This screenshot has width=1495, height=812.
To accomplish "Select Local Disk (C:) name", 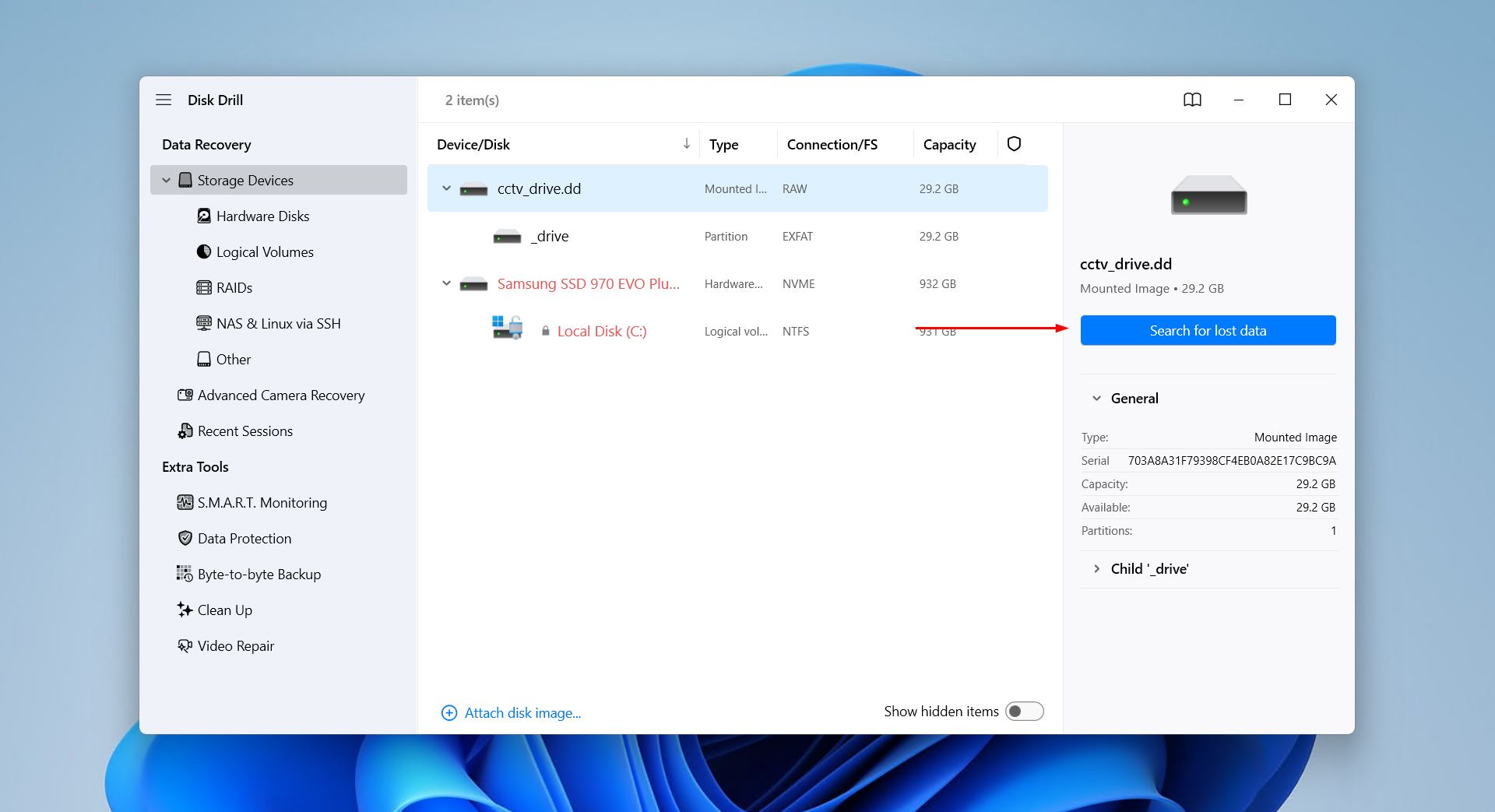I will point(602,331).
